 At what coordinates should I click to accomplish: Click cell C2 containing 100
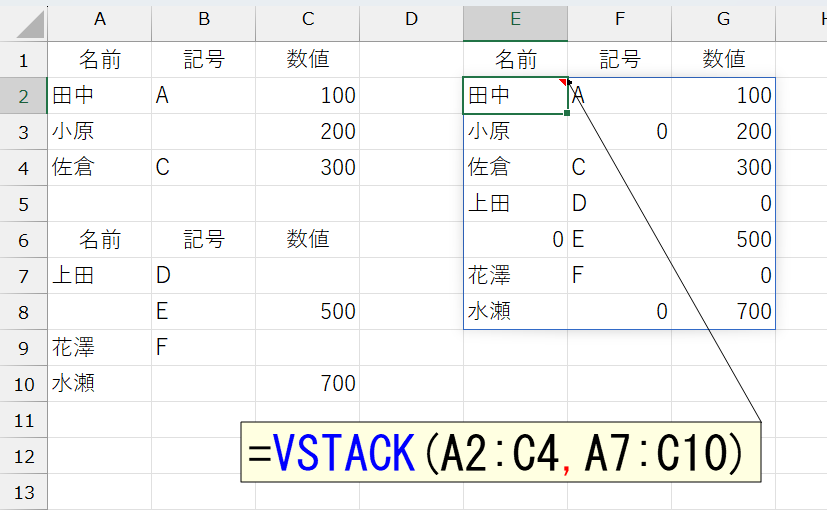[x=307, y=96]
